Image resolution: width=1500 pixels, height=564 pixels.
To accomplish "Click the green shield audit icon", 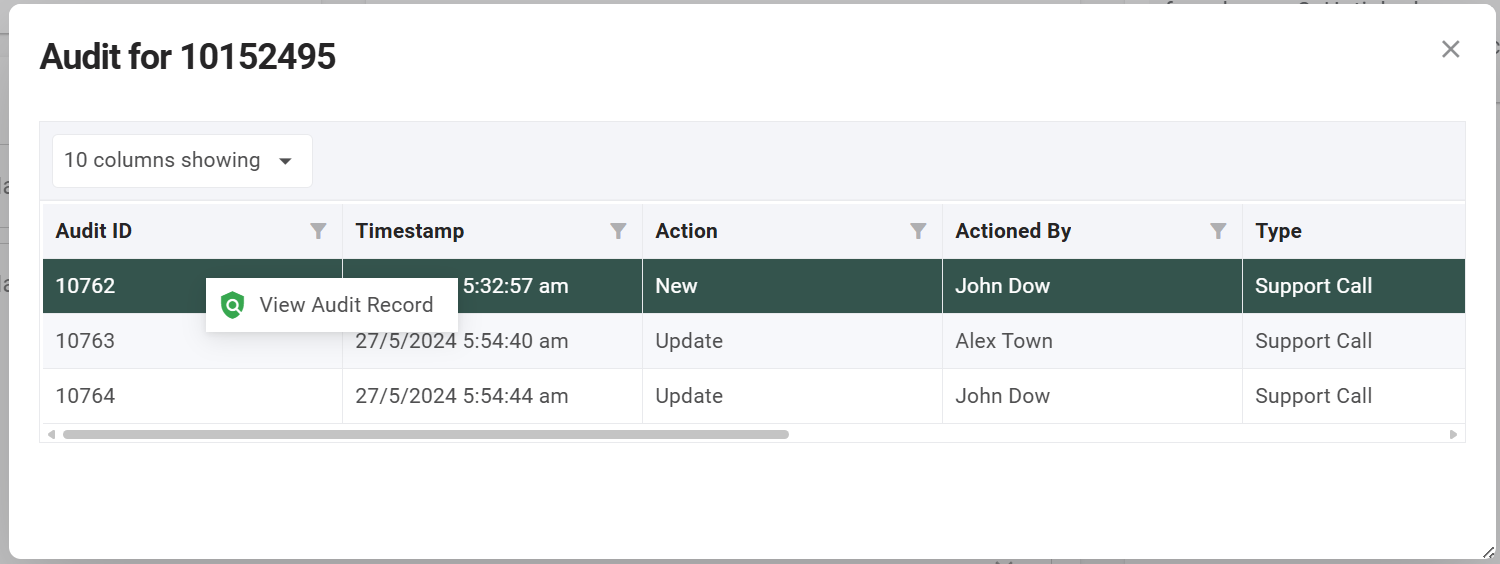I will pyautogui.click(x=233, y=305).
